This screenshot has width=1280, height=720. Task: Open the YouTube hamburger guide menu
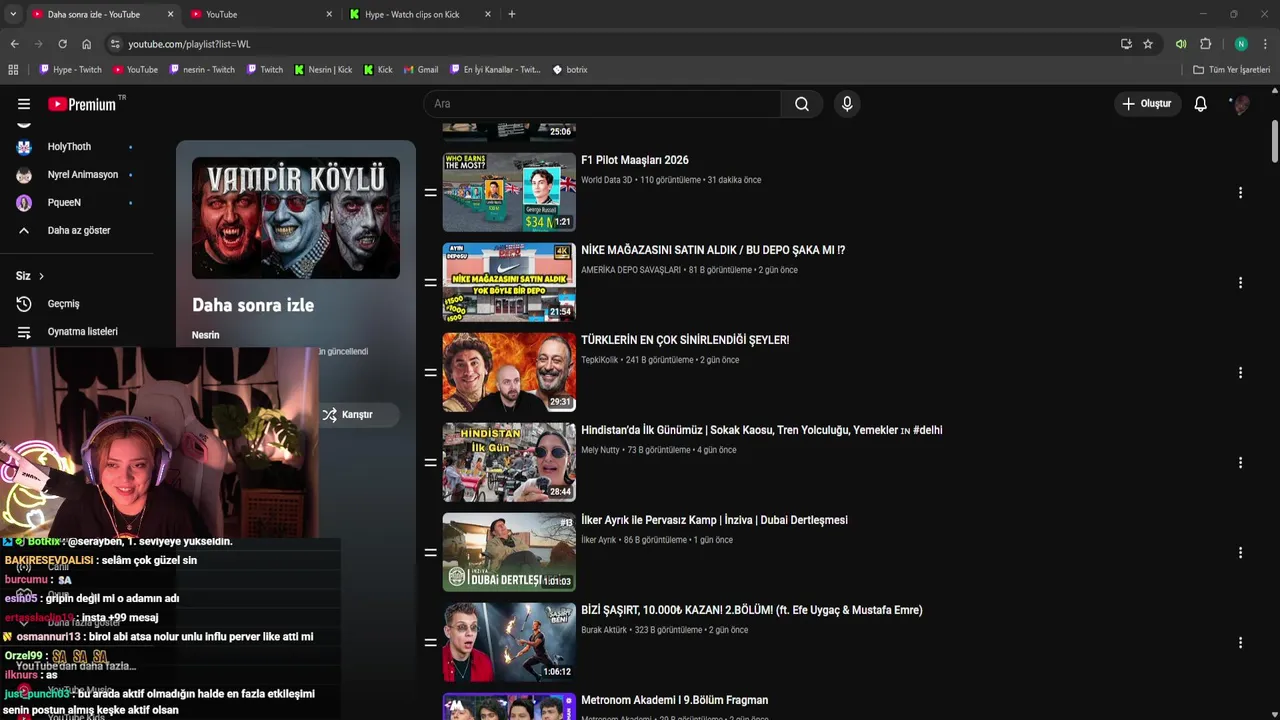tap(24, 104)
